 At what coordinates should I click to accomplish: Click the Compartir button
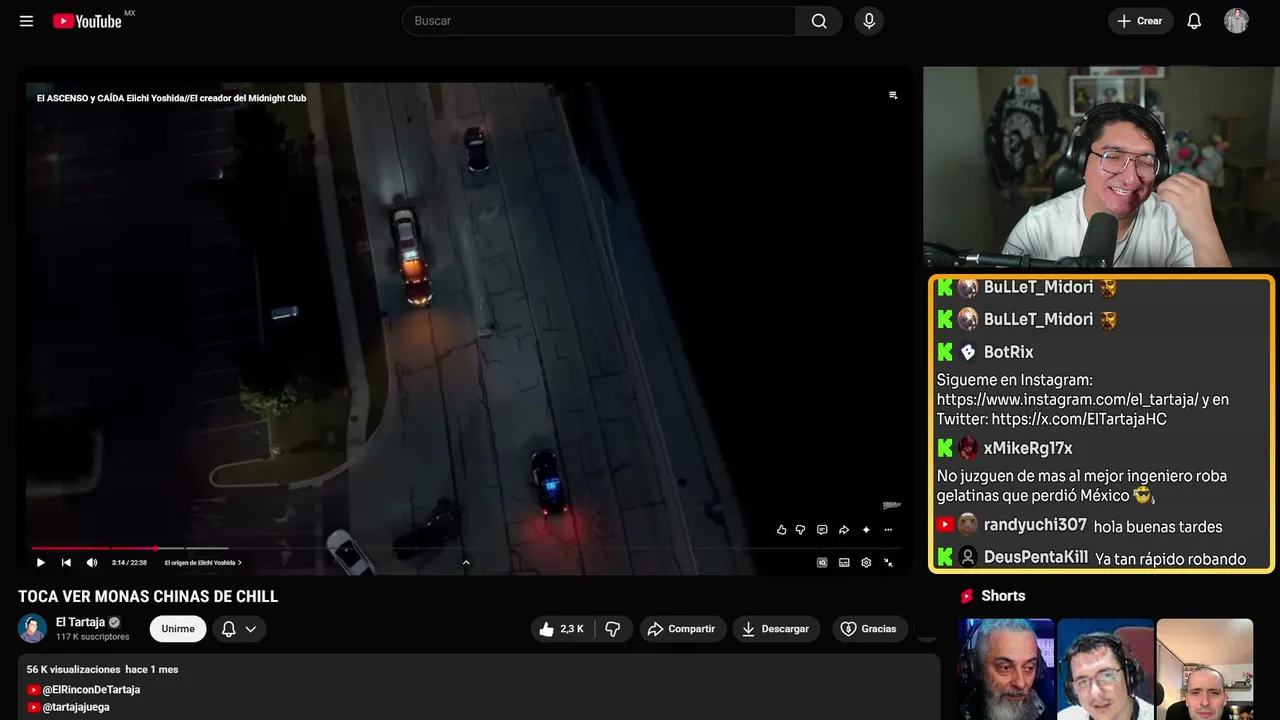click(x=683, y=629)
